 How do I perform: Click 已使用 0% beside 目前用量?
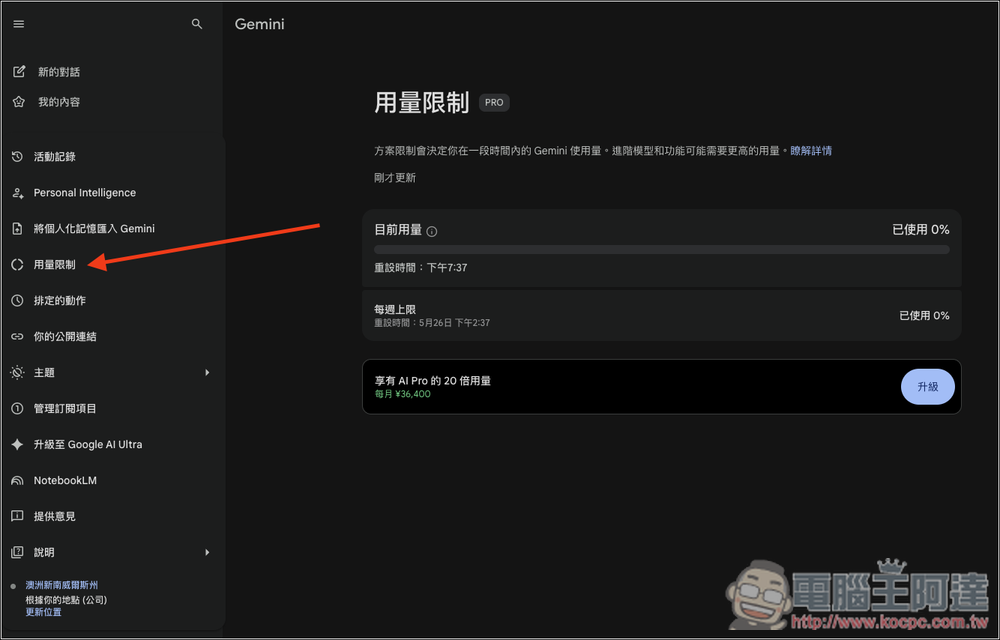920,229
